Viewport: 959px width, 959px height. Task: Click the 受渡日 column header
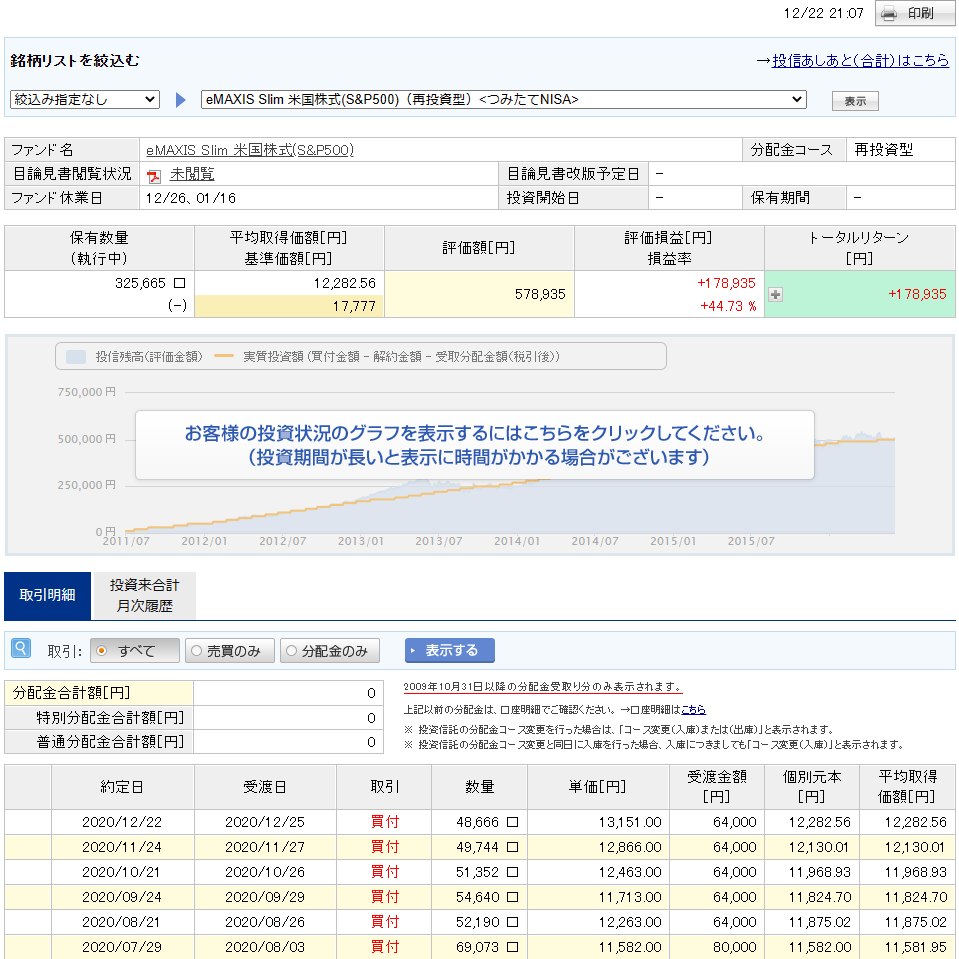265,787
